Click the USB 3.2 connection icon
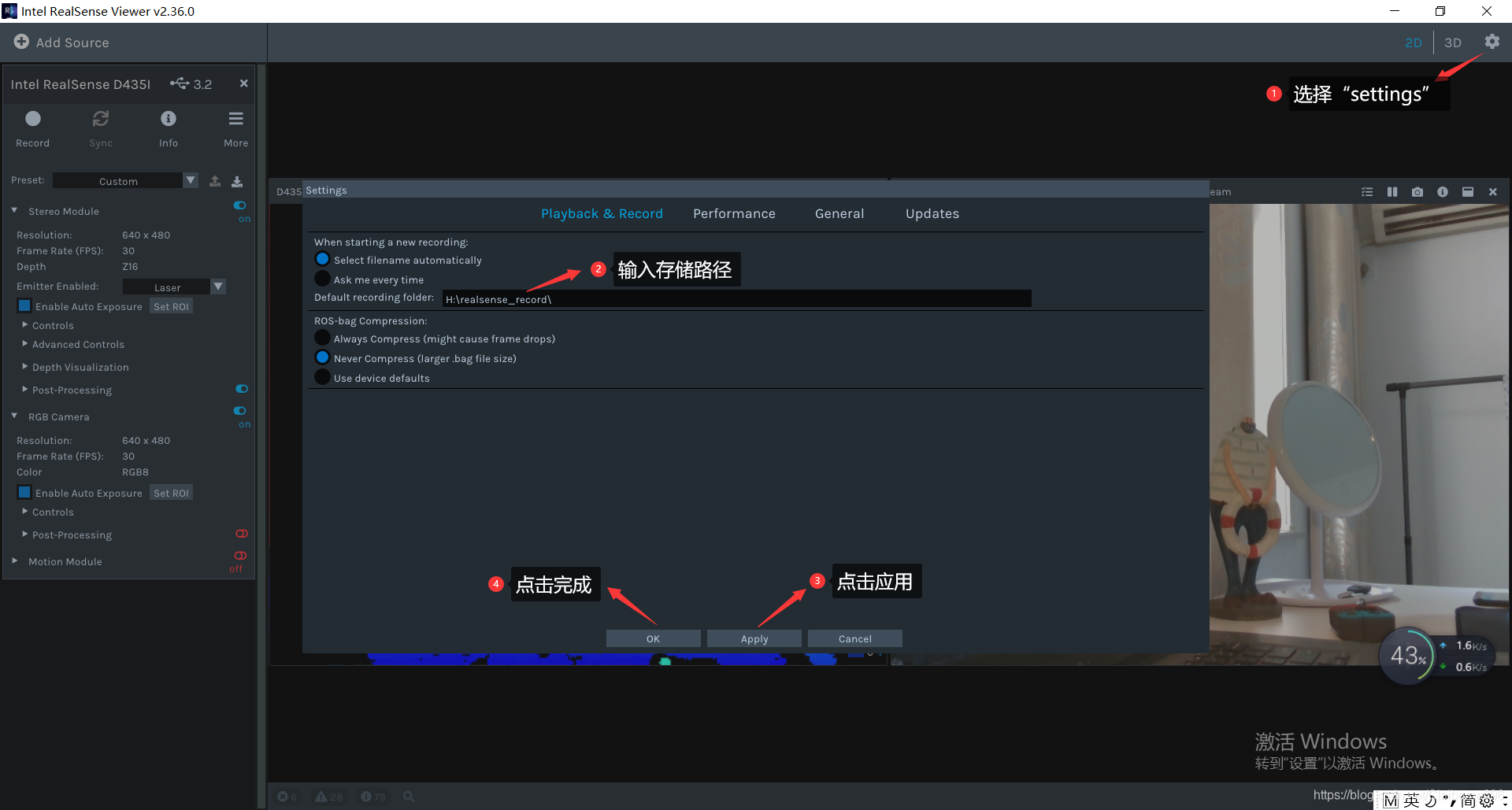The image size is (1512, 810). click(x=180, y=83)
